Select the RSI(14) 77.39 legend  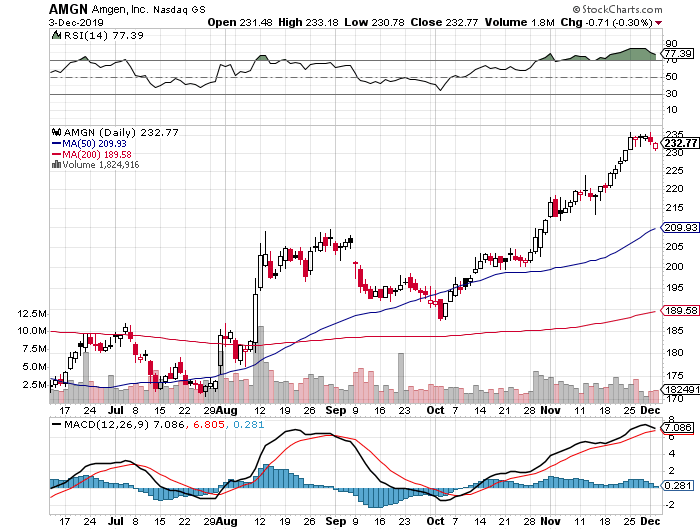point(104,36)
